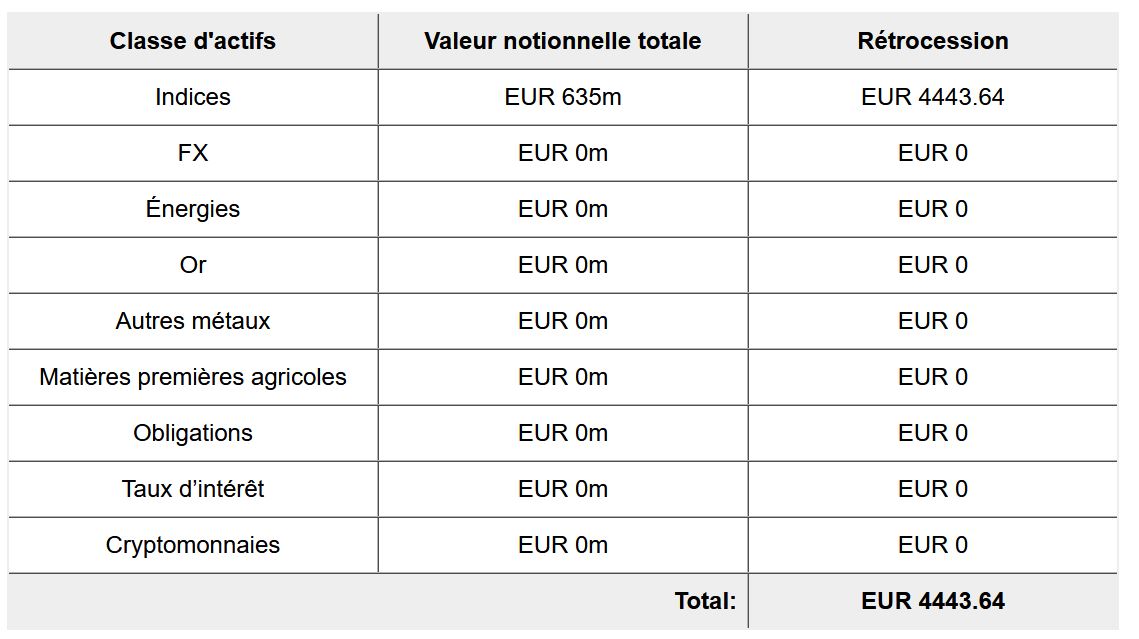Click the Taux d'intérêt cell

[193, 489]
